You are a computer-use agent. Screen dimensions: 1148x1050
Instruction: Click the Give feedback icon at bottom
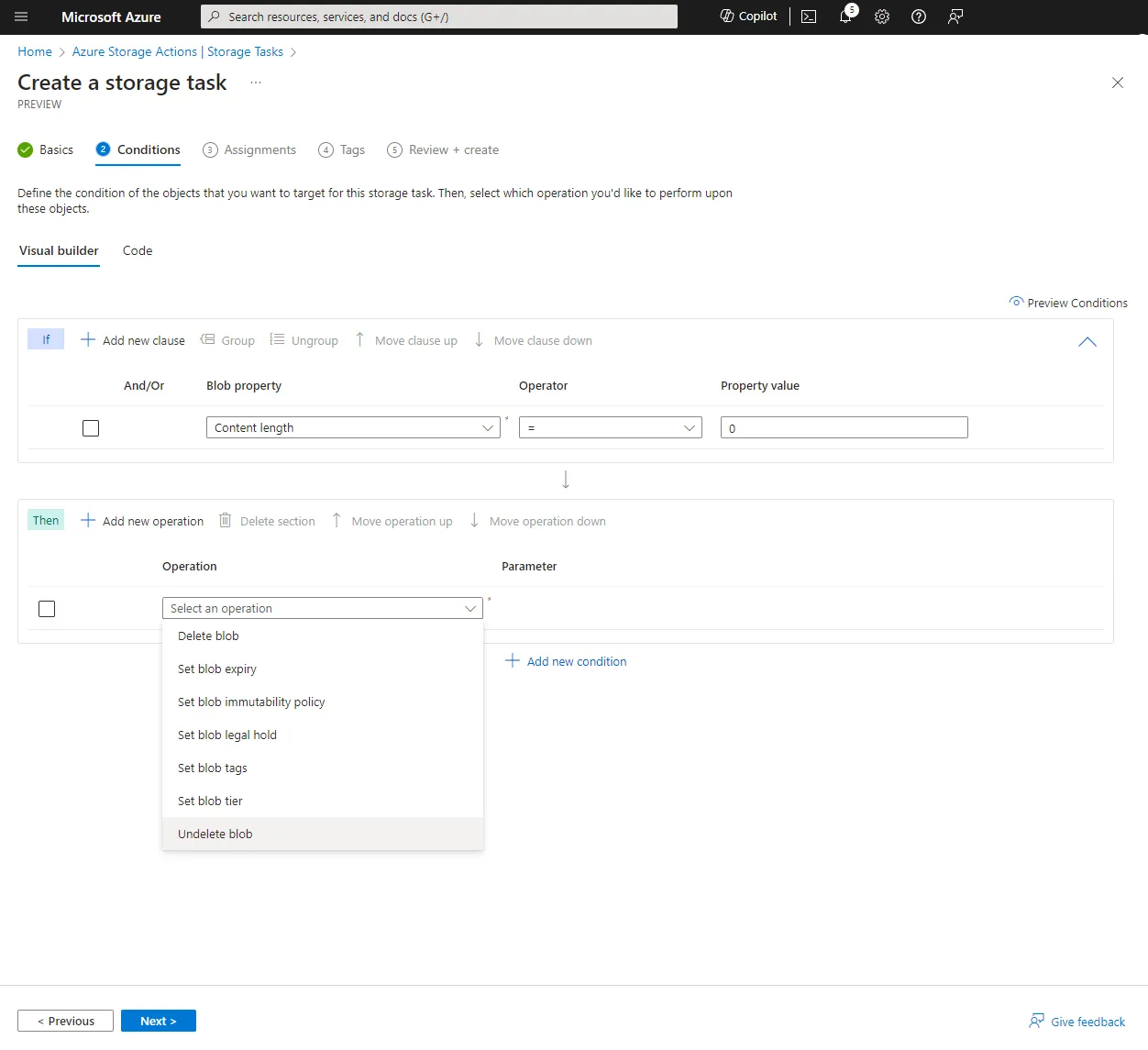[x=1037, y=1021]
